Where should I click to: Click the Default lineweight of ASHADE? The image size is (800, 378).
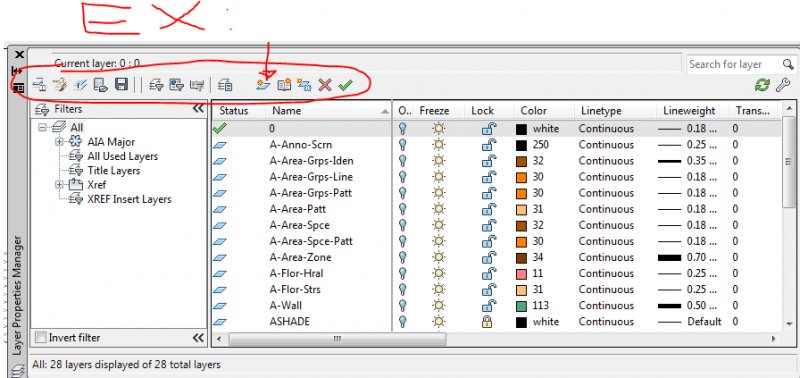coord(690,322)
